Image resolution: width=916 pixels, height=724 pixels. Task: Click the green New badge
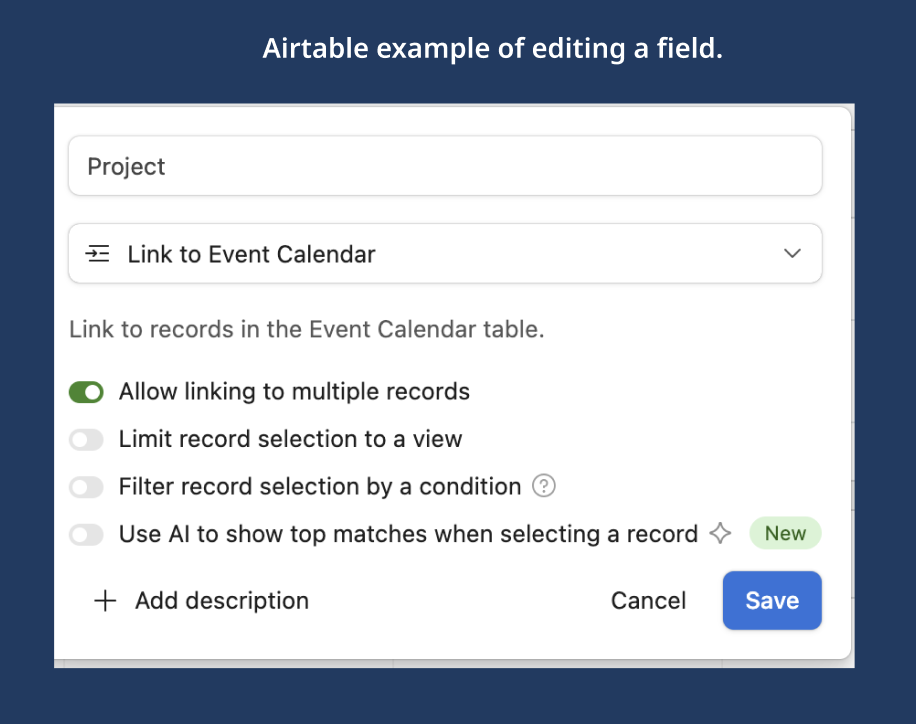click(x=785, y=534)
